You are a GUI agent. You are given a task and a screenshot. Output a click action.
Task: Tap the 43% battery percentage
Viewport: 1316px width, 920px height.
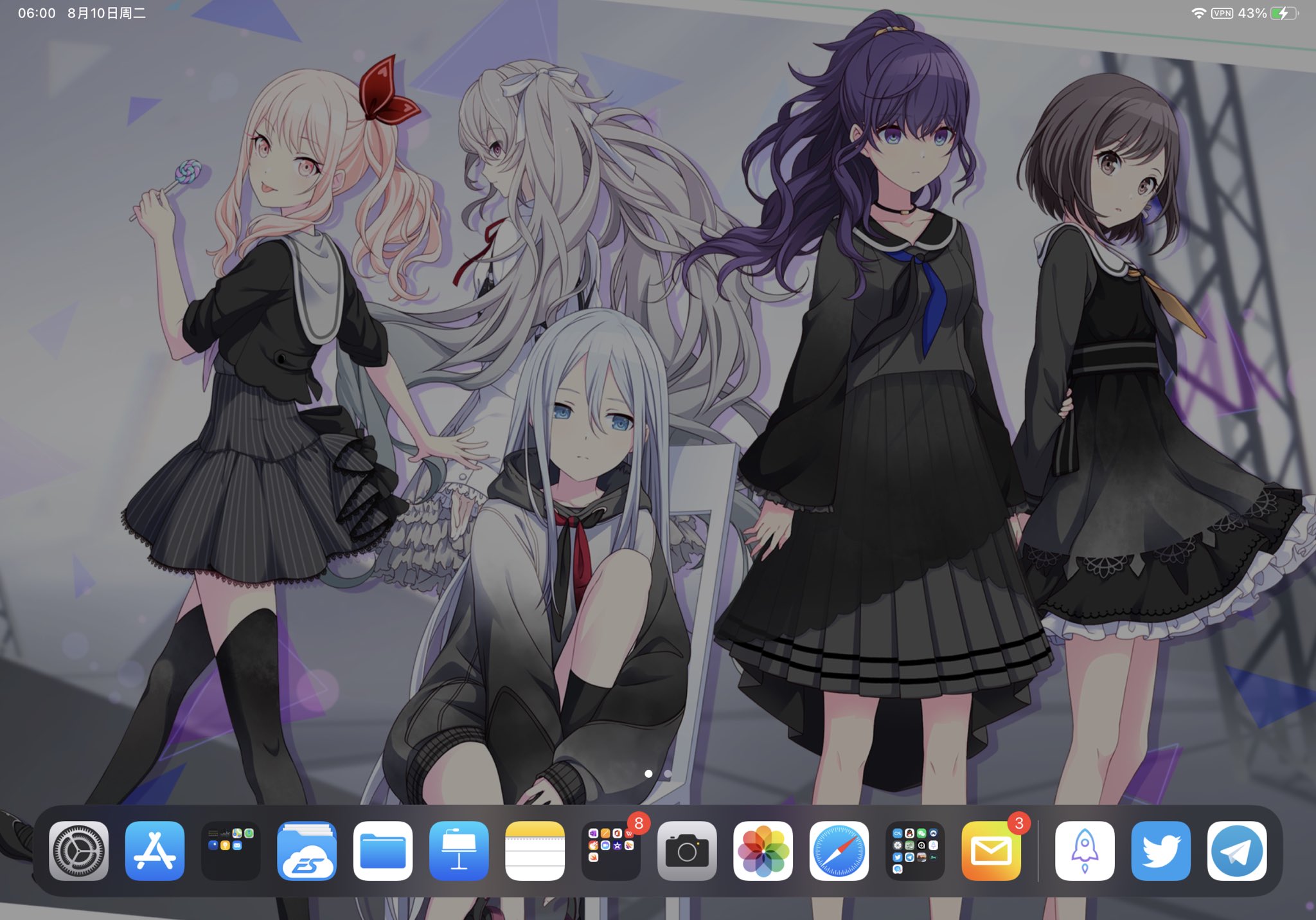(x=1252, y=13)
